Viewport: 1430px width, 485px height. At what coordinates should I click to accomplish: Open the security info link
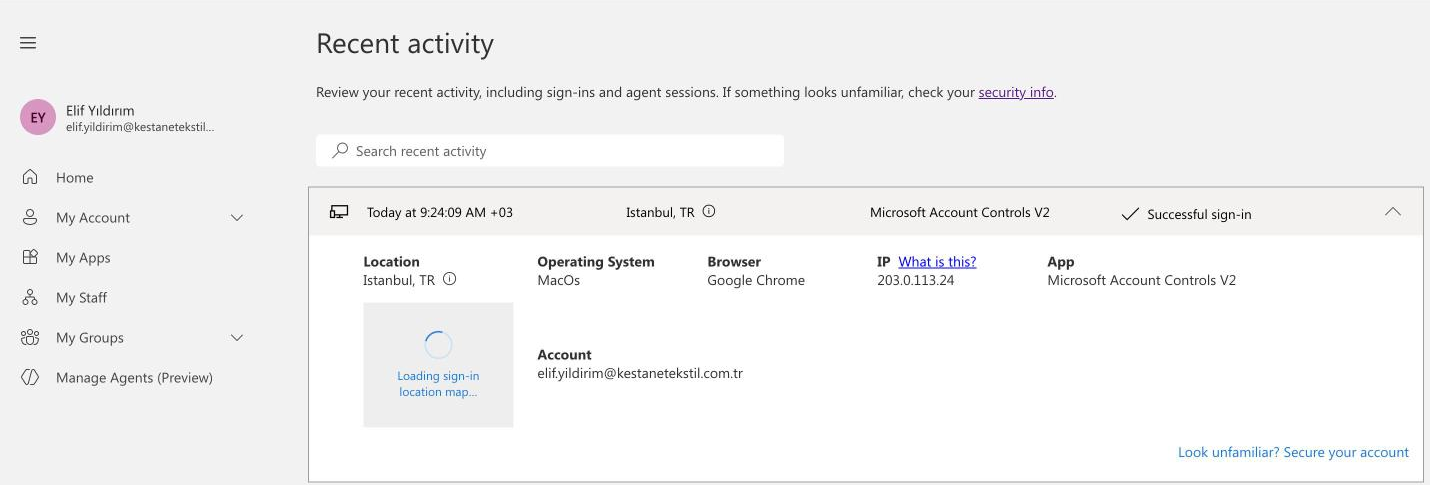[1016, 92]
